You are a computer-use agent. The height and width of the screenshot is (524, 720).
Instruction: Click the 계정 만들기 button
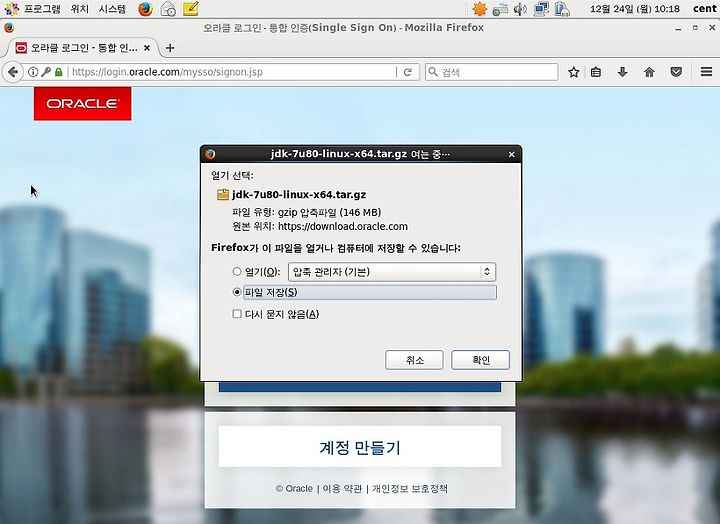360,447
